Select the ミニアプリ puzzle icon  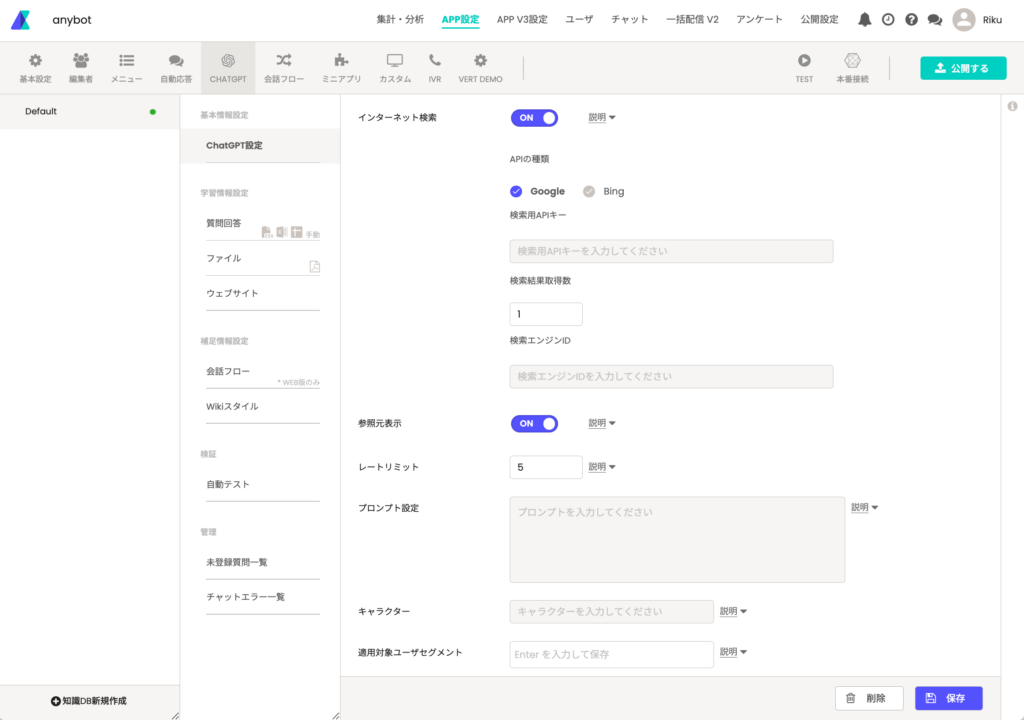click(341, 61)
